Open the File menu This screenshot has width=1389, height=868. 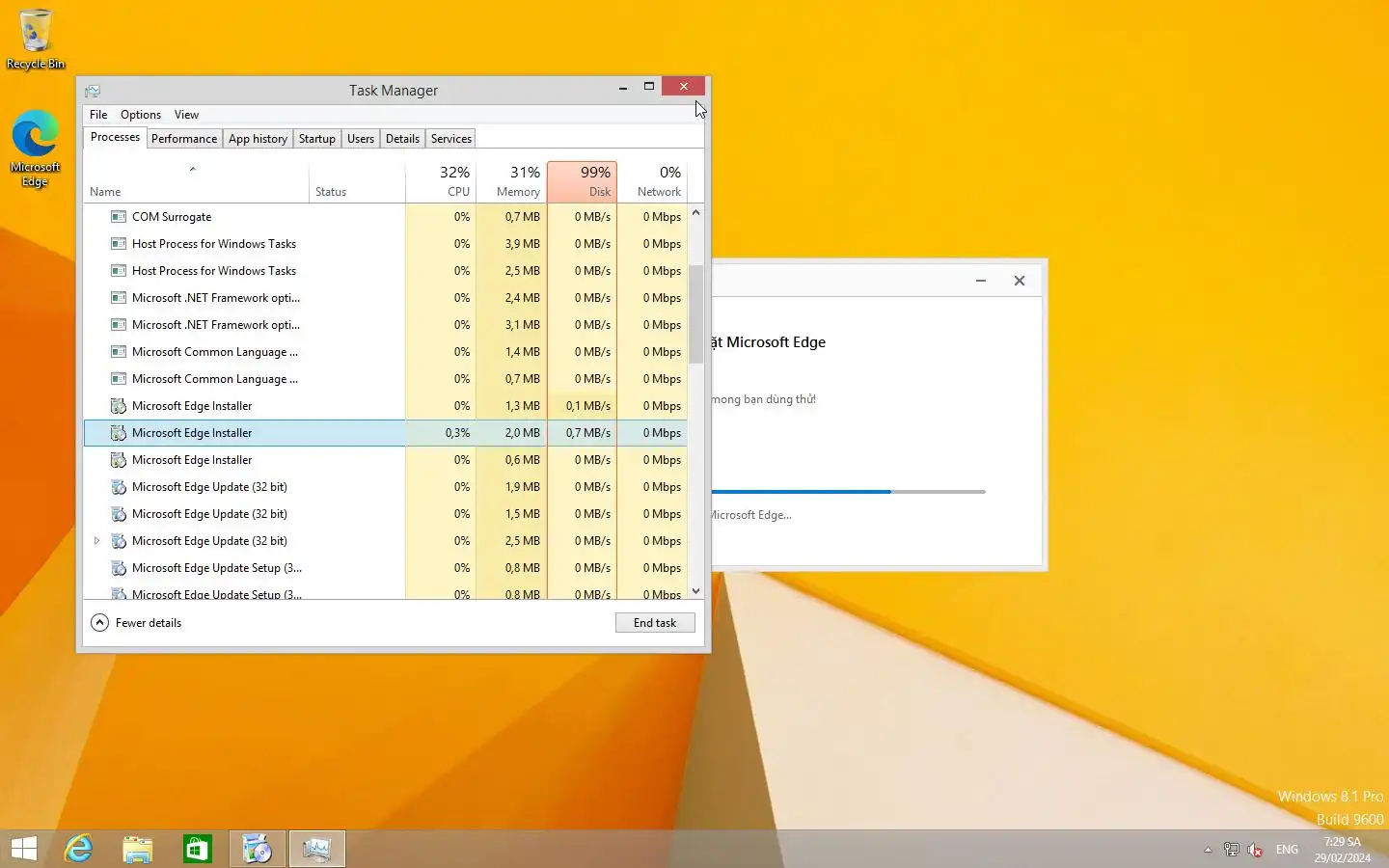[x=98, y=115]
